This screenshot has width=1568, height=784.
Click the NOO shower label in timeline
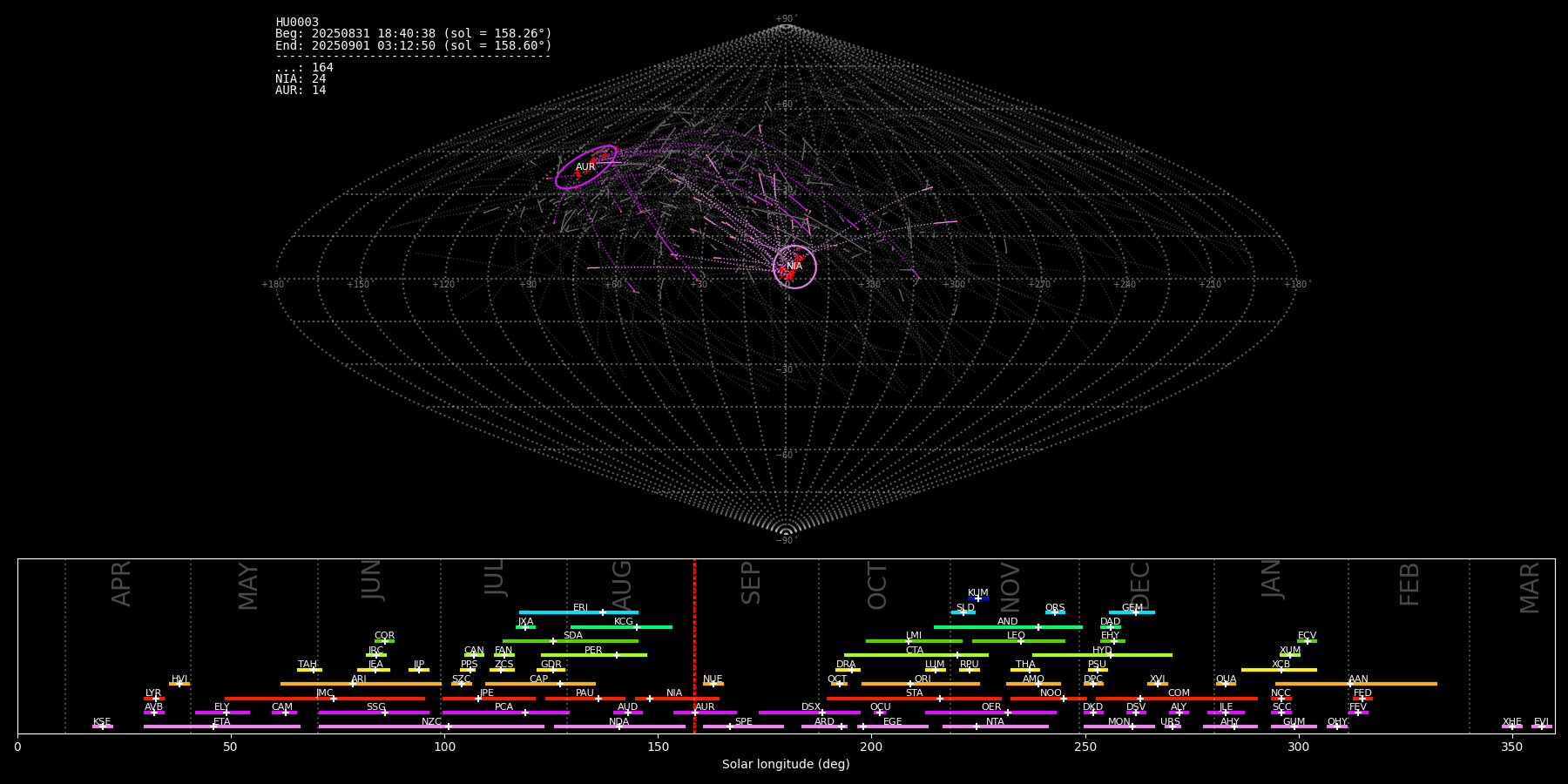point(1051,693)
